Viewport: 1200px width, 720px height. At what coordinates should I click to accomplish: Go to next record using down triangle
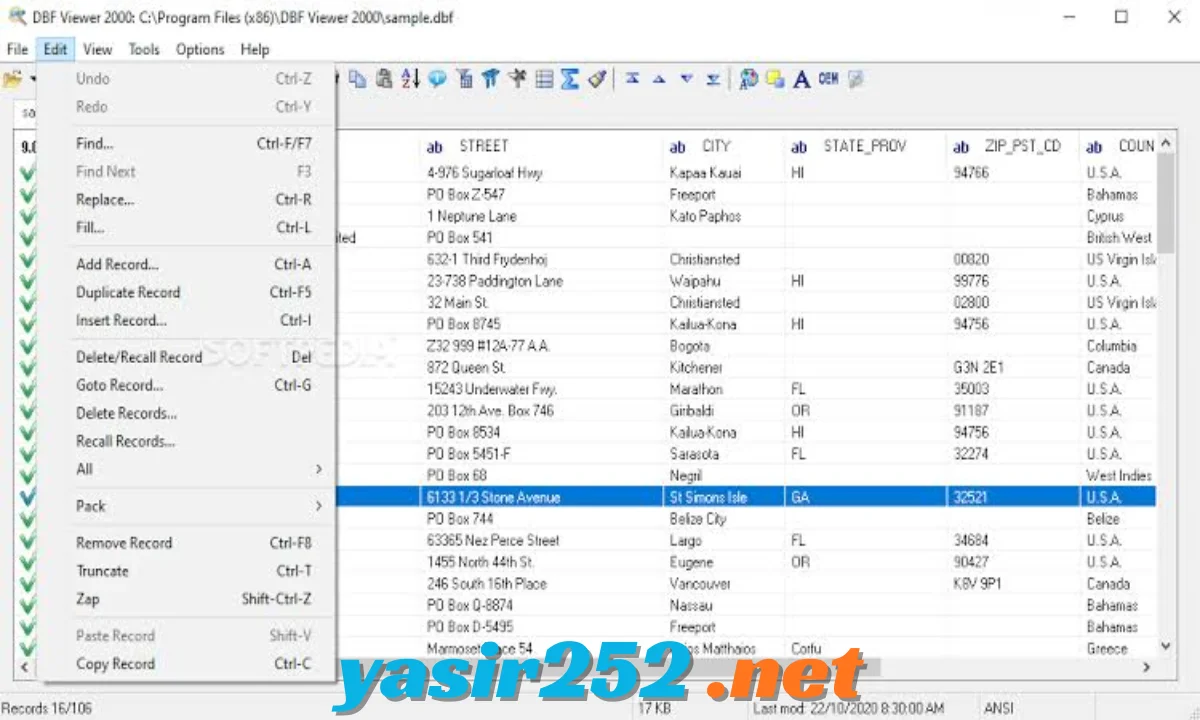click(686, 79)
